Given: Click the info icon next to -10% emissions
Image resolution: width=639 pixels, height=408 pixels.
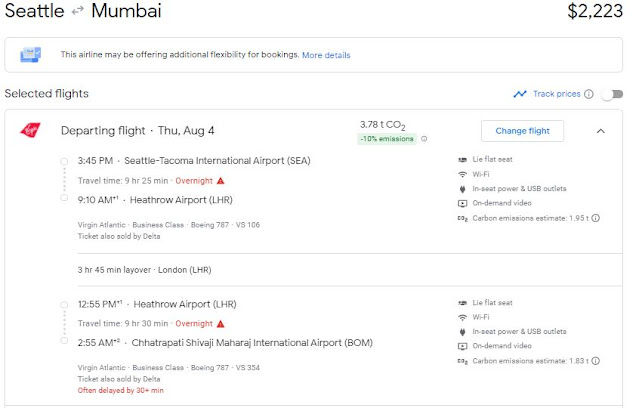Looking at the screenshot, I should tap(424, 139).
